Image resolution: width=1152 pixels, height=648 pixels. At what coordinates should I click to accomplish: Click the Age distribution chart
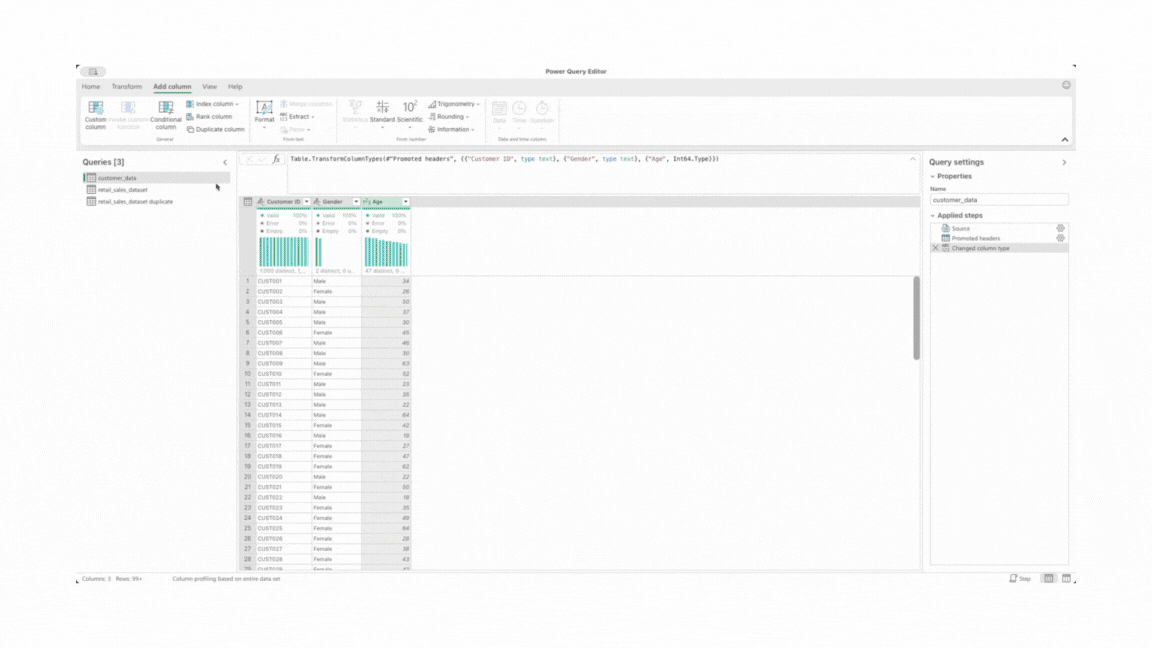point(386,252)
